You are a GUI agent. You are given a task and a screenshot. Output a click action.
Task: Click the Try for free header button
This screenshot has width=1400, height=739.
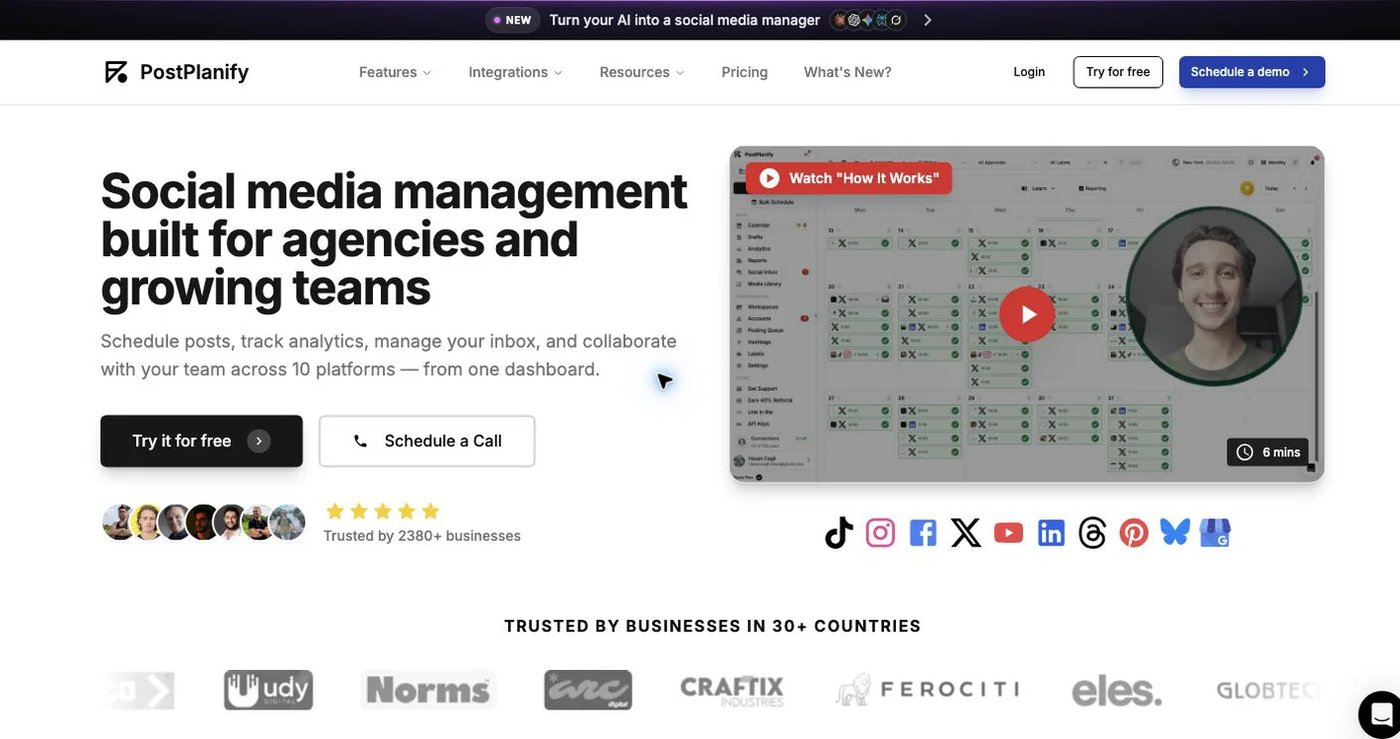[x=1118, y=72]
